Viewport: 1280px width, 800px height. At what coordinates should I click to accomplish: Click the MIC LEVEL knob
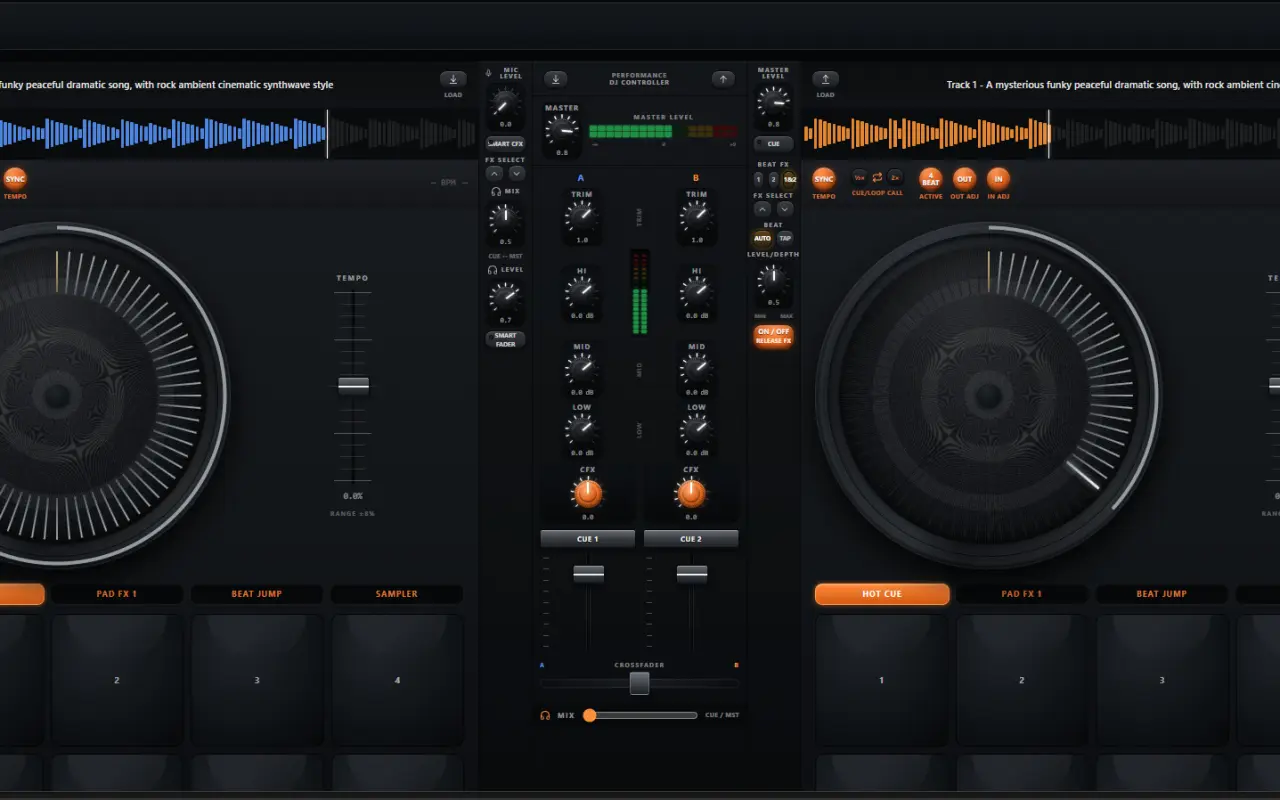506,102
